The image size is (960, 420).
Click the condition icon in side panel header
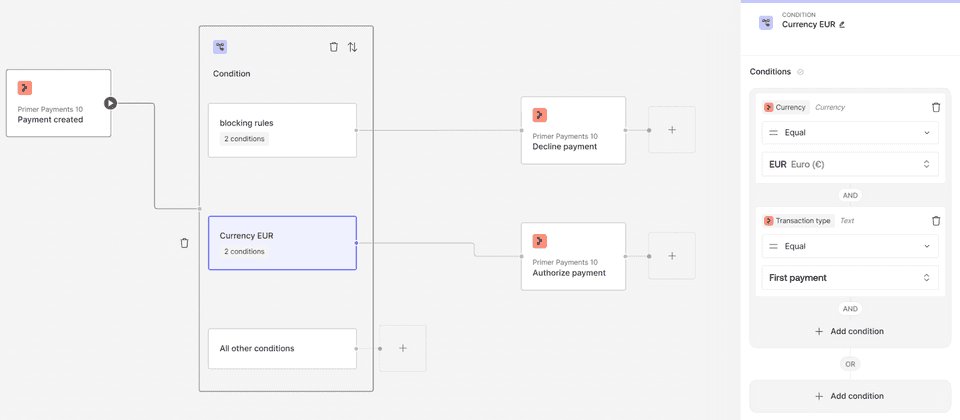pos(766,23)
